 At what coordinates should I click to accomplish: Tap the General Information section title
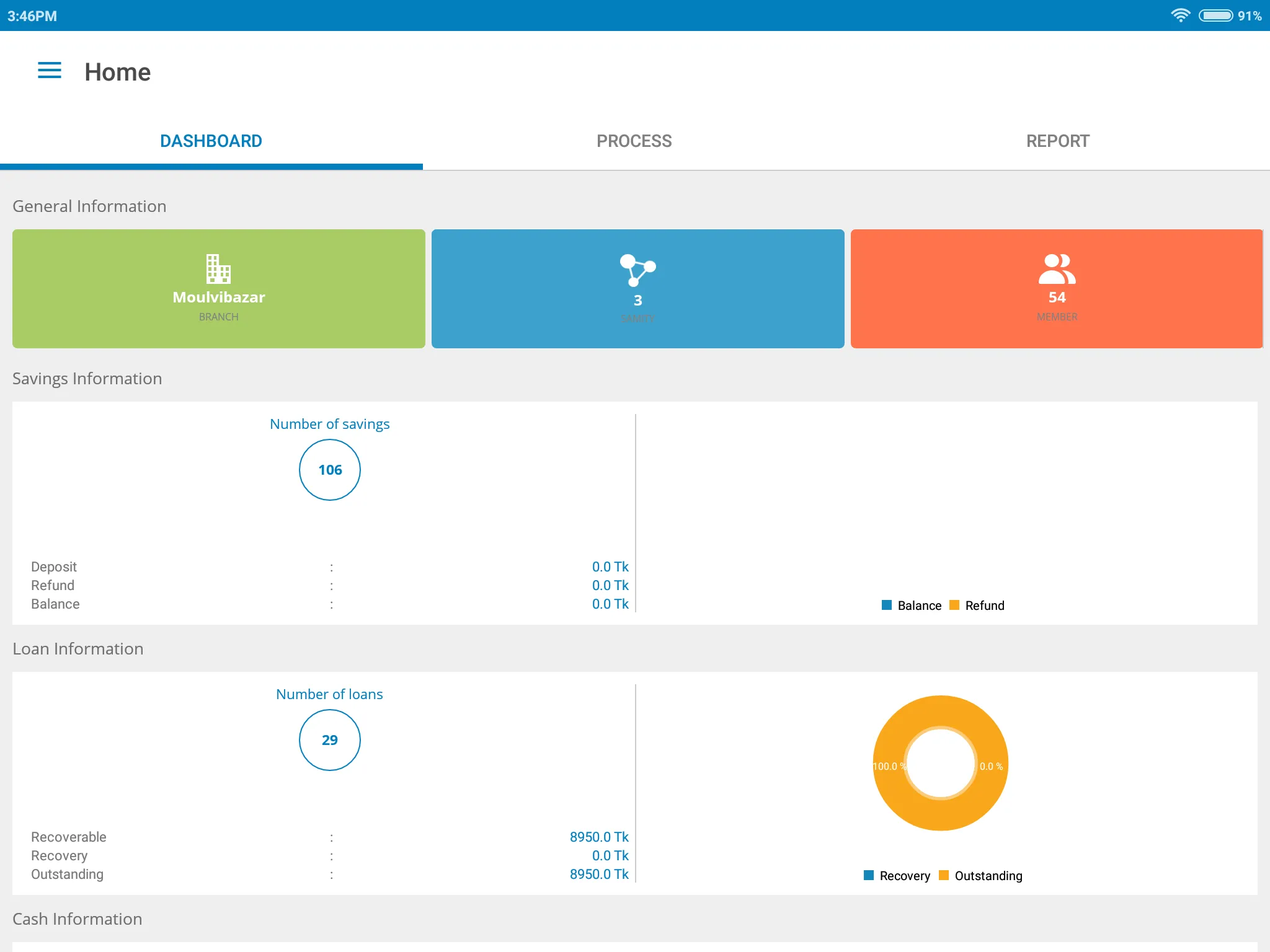[x=89, y=206]
